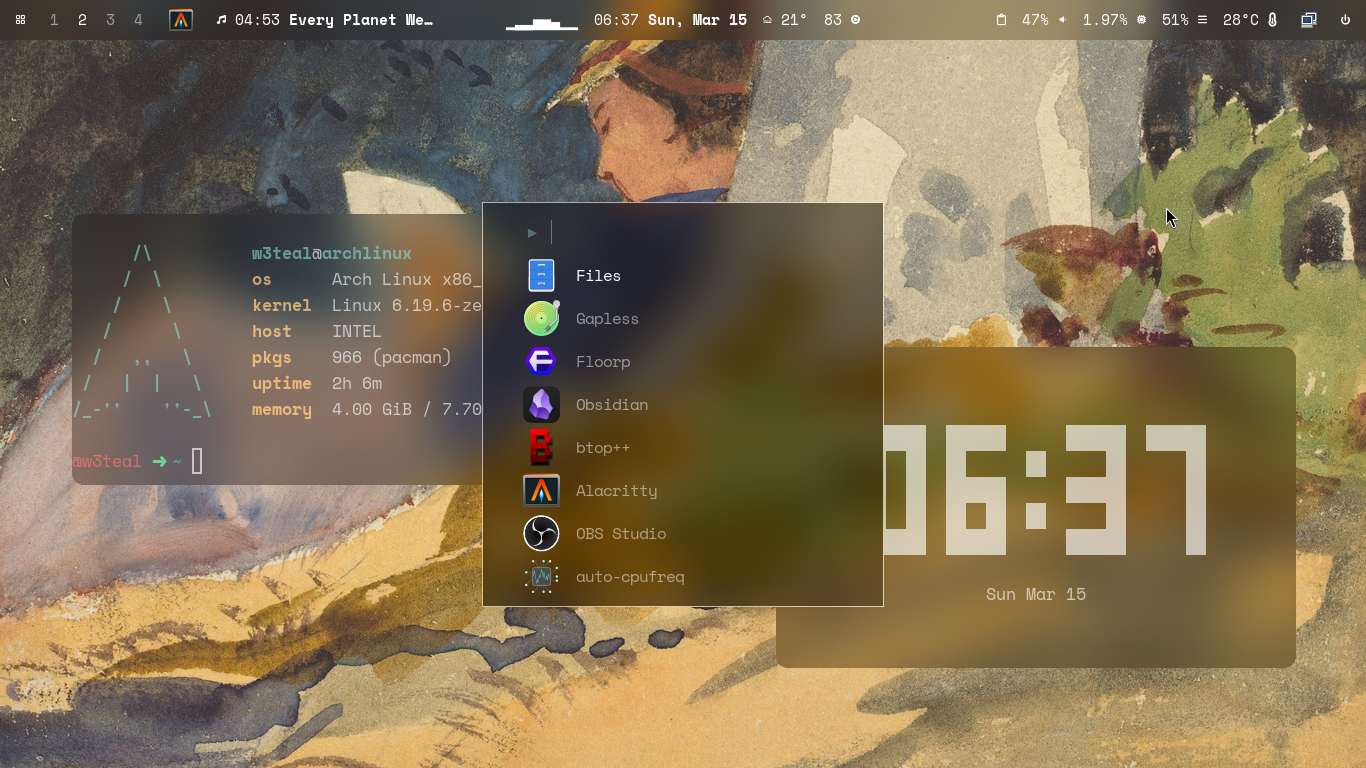Image resolution: width=1366 pixels, height=768 pixels.
Task: Launch Obsidian from the app list
Action: [611, 405]
